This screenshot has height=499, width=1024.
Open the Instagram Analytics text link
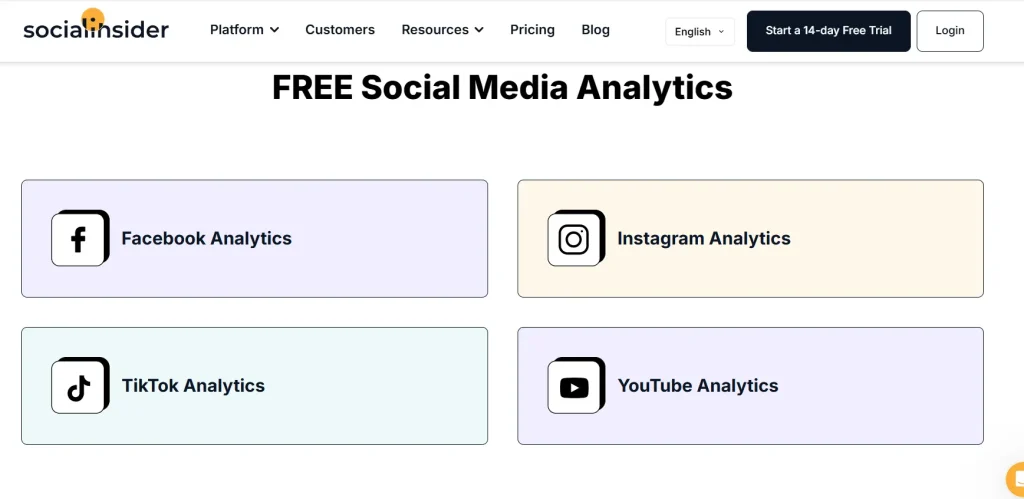tap(703, 239)
